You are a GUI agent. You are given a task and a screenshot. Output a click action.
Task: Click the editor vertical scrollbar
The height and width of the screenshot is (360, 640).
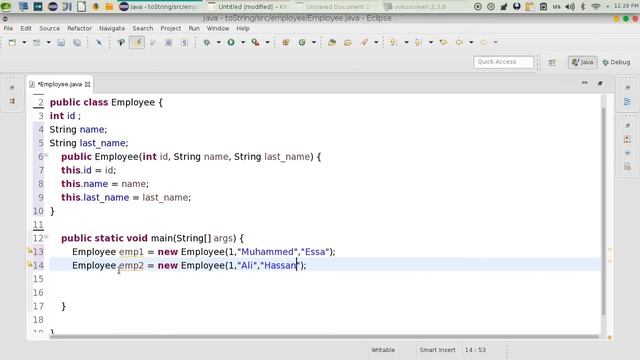604,211
